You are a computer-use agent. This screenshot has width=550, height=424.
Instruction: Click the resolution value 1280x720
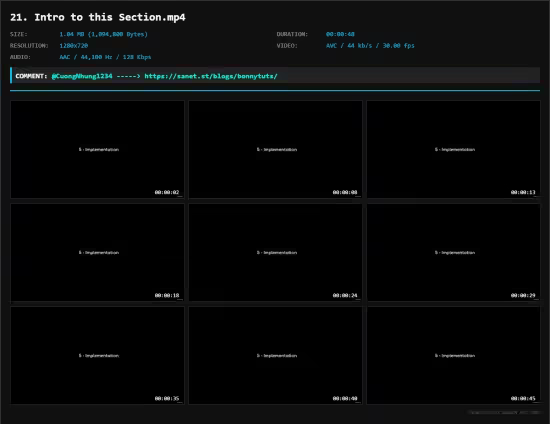point(74,46)
